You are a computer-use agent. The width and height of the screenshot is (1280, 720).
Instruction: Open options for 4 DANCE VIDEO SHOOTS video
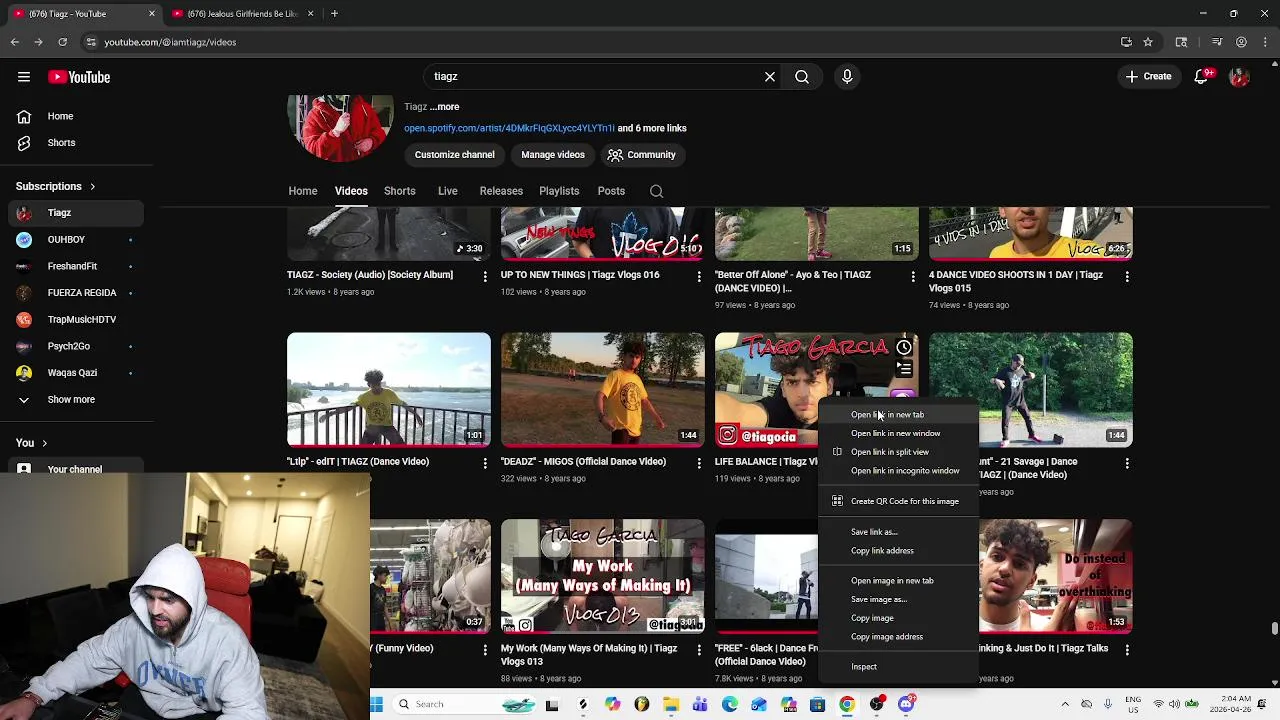(1127, 276)
